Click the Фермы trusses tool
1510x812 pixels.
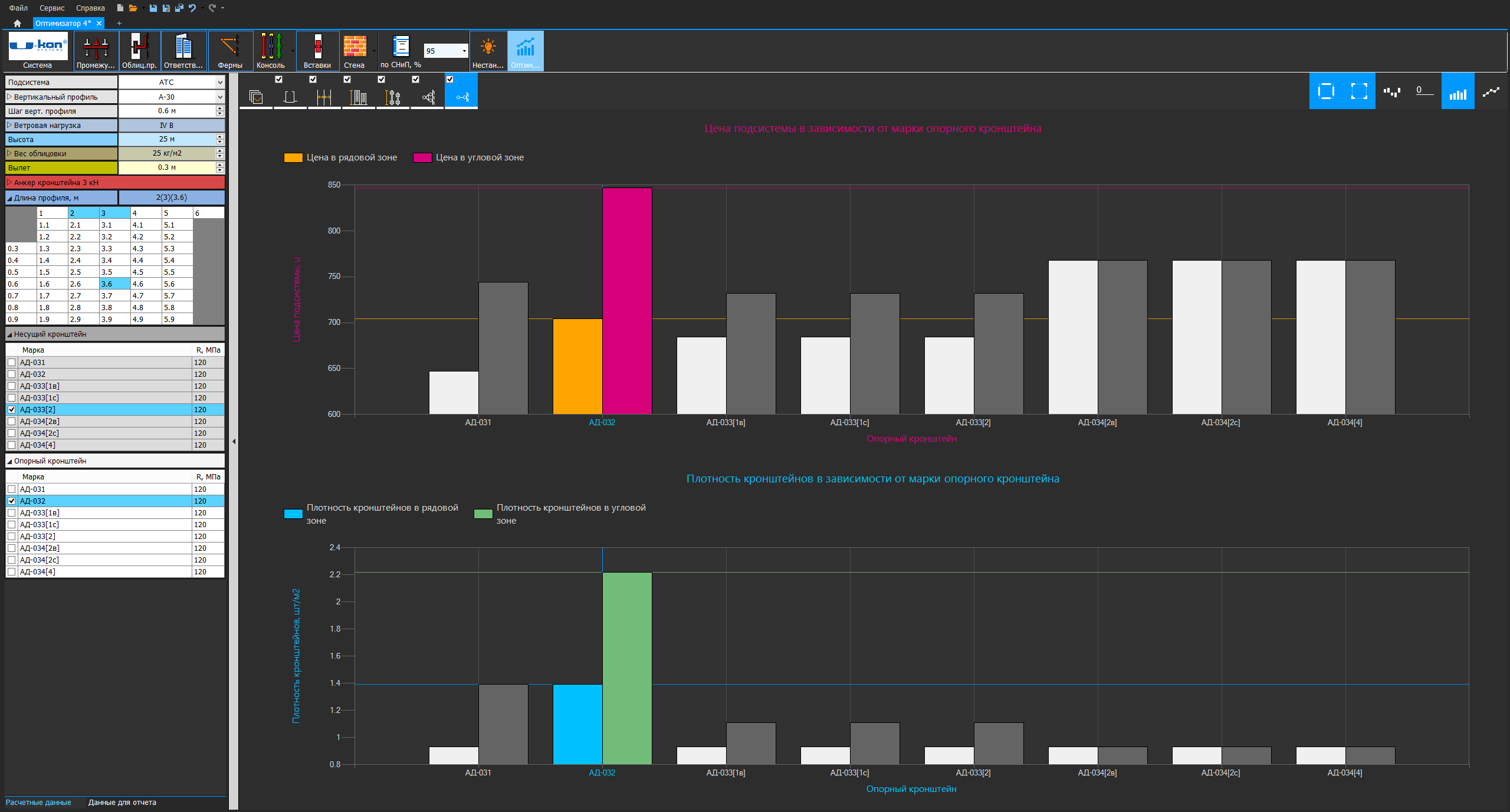(x=230, y=51)
